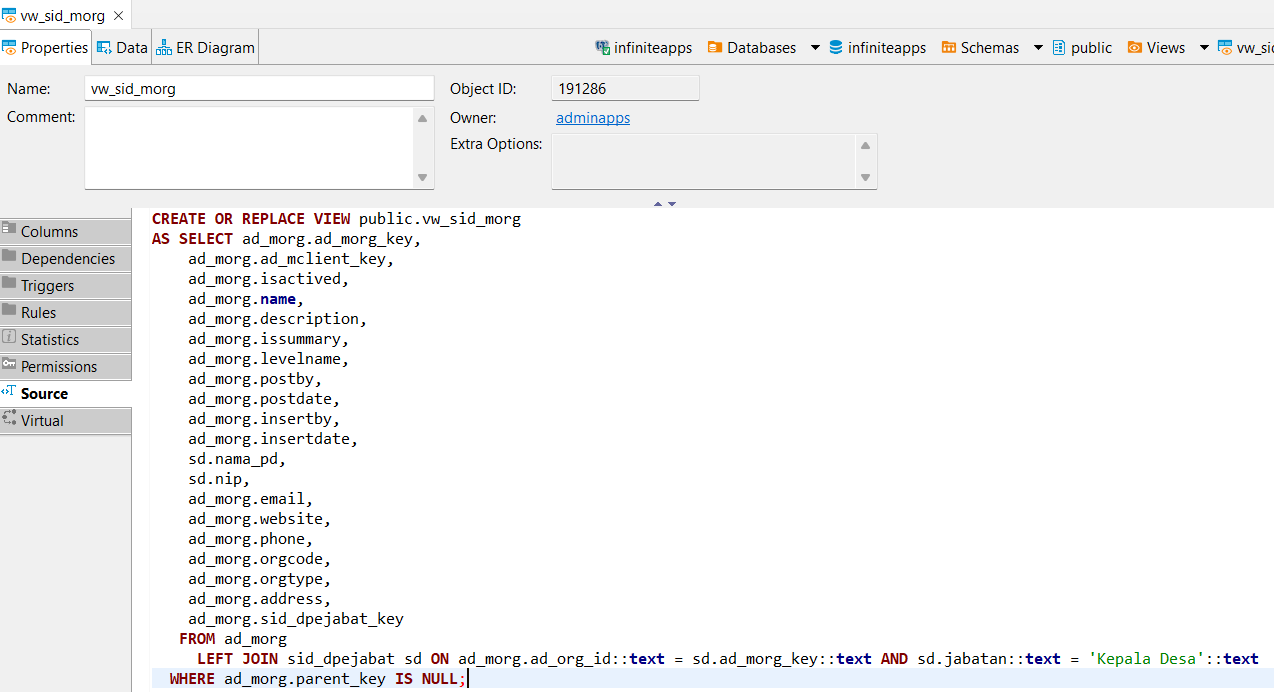The image size is (1274, 692).
Task: Select the Triggers side tab
Action: pyautogui.click(x=47, y=286)
